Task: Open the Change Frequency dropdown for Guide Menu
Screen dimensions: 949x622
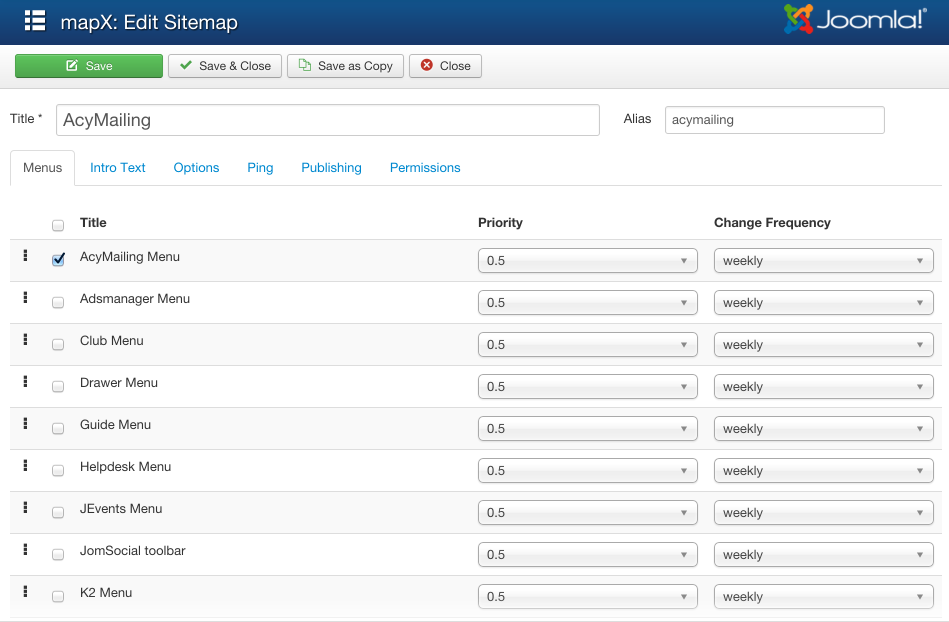Action: [x=824, y=428]
